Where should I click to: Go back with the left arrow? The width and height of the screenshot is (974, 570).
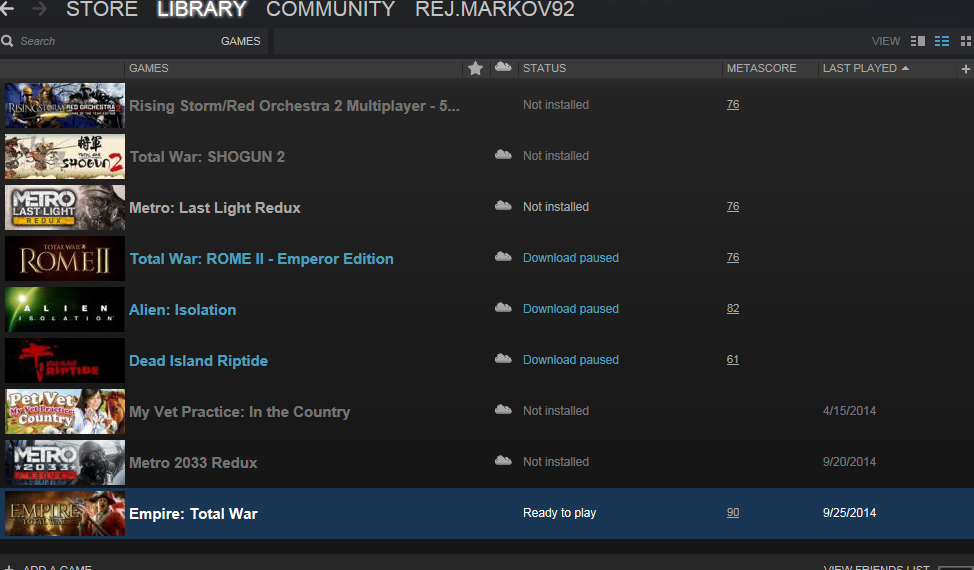pos(7,8)
